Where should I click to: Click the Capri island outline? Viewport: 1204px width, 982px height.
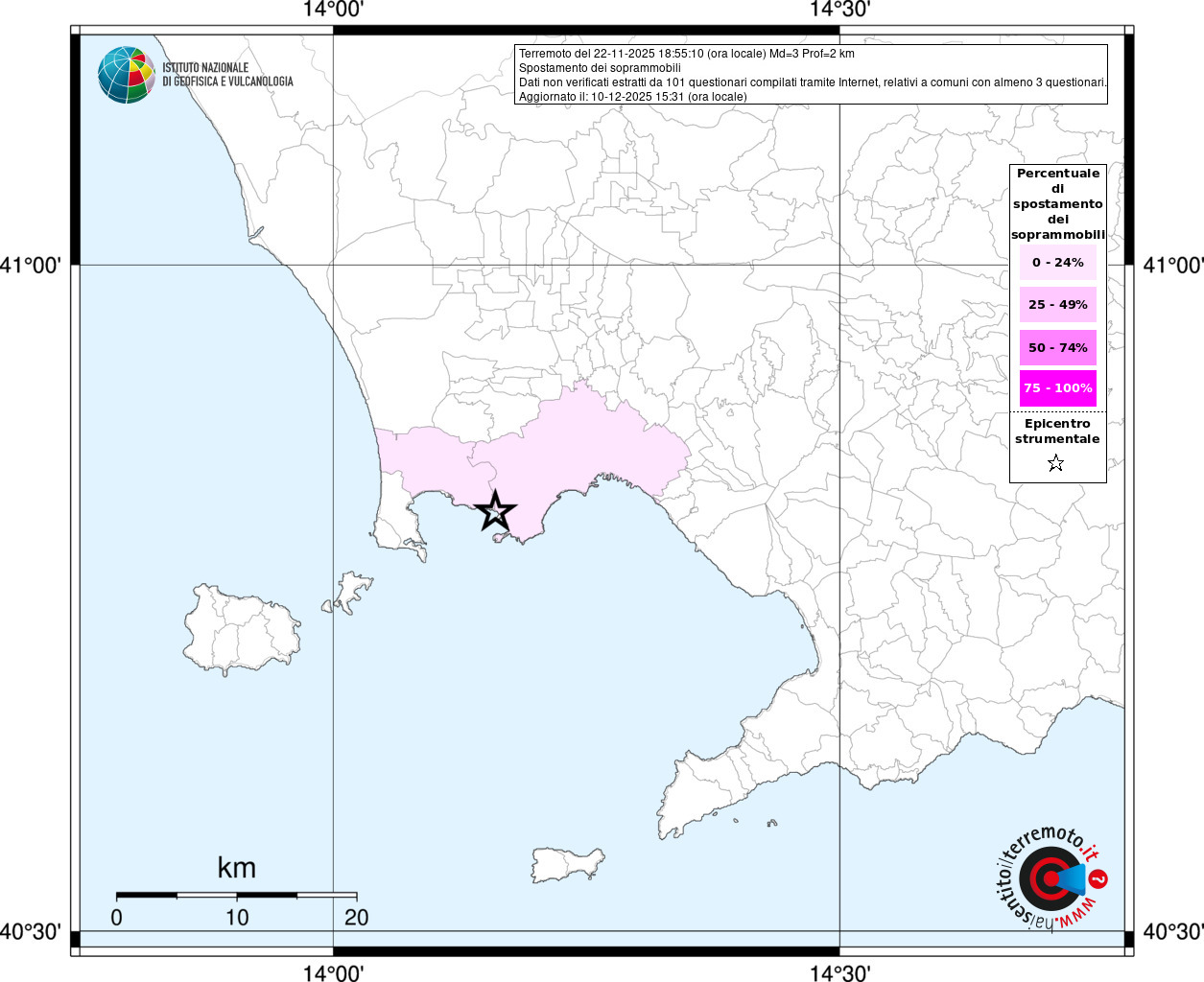pyautogui.click(x=567, y=864)
